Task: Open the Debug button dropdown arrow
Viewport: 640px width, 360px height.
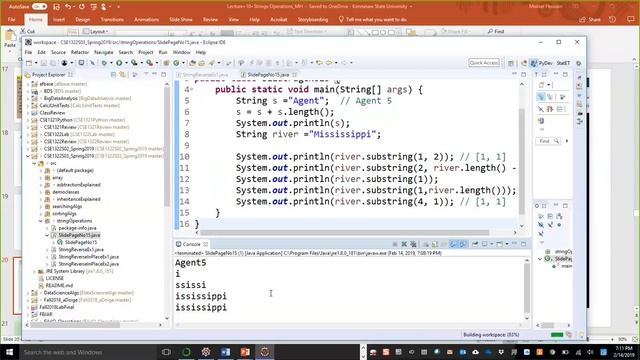Action: (x=111, y=63)
